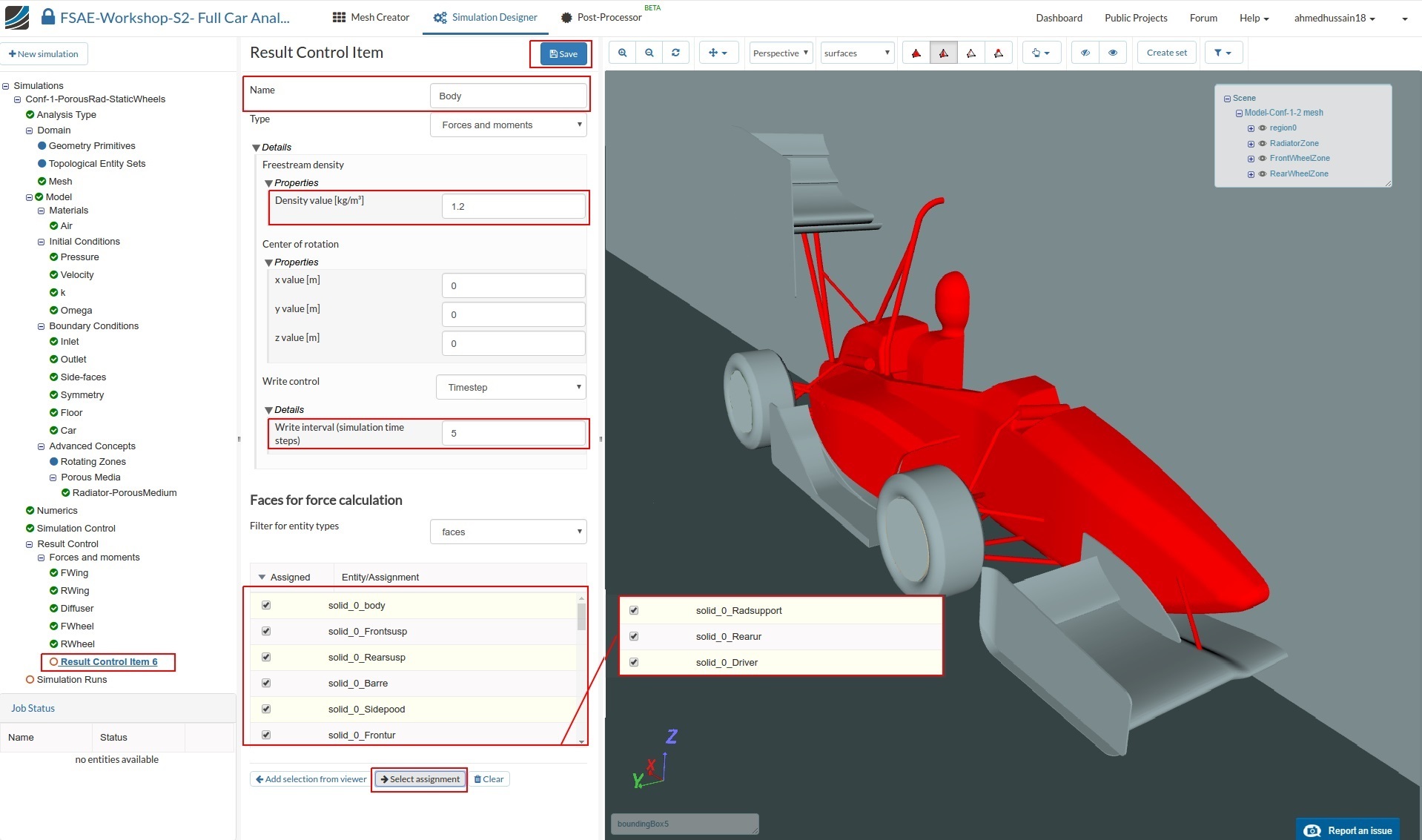Image resolution: width=1422 pixels, height=840 pixels.
Task: Select the solid surface render mode icon
Action: click(916, 53)
